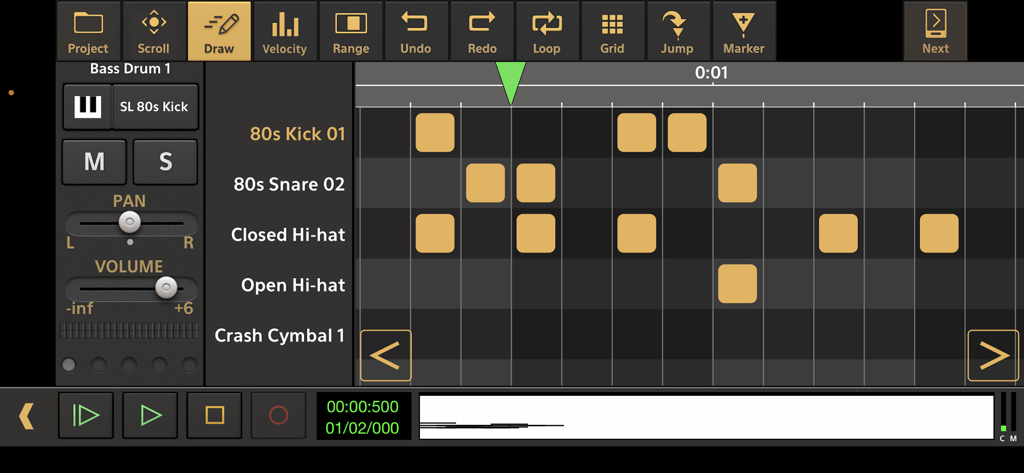Screen dimensions: 1024x473
Task: Play from start button
Action: pyautogui.click(x=86, y=416)
